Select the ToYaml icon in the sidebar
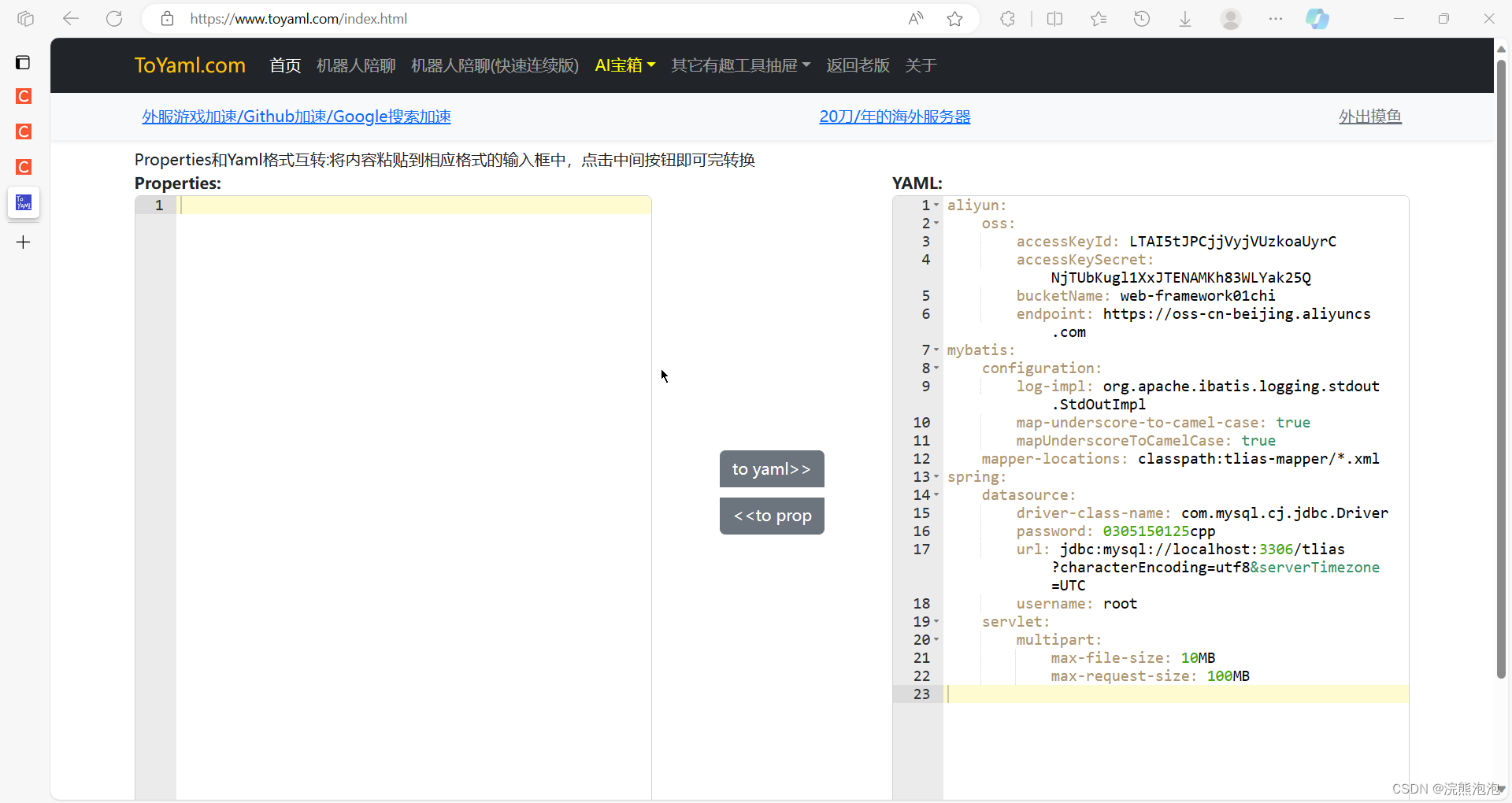This screenshot has width=1512, height=803. click(24, 202)
